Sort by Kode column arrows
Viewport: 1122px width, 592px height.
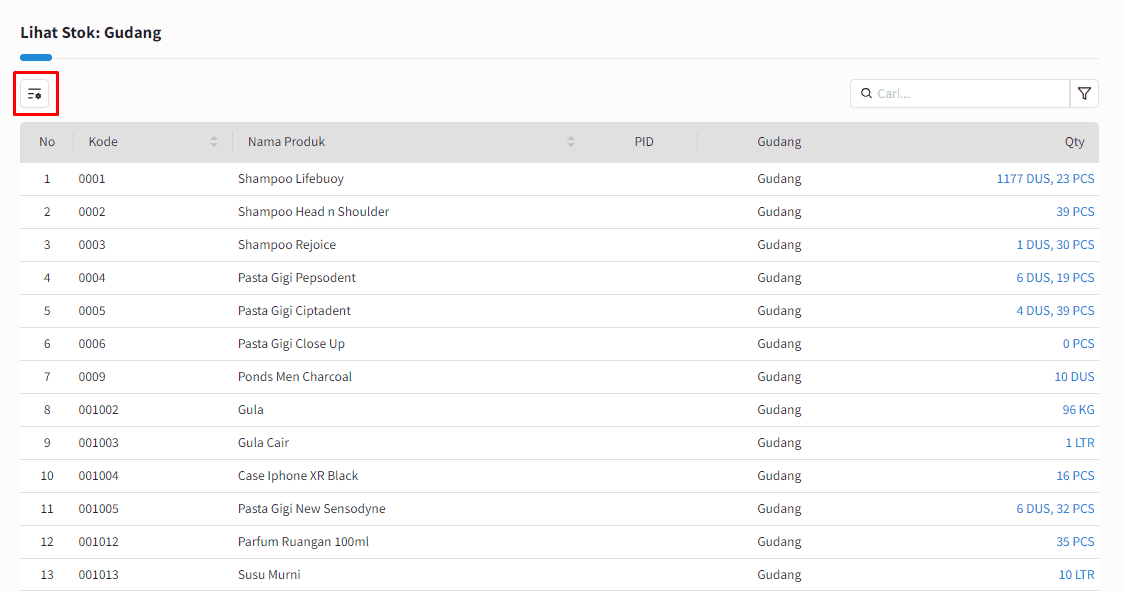click(x=213, y=142)
